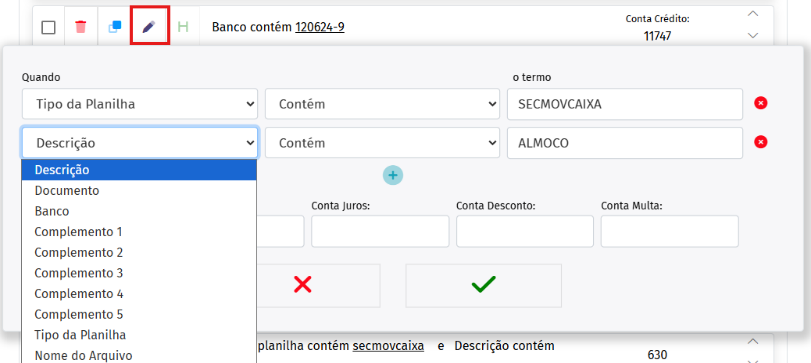Add a new condition with plus icon
811x363 pixels.
click(393, 176)
